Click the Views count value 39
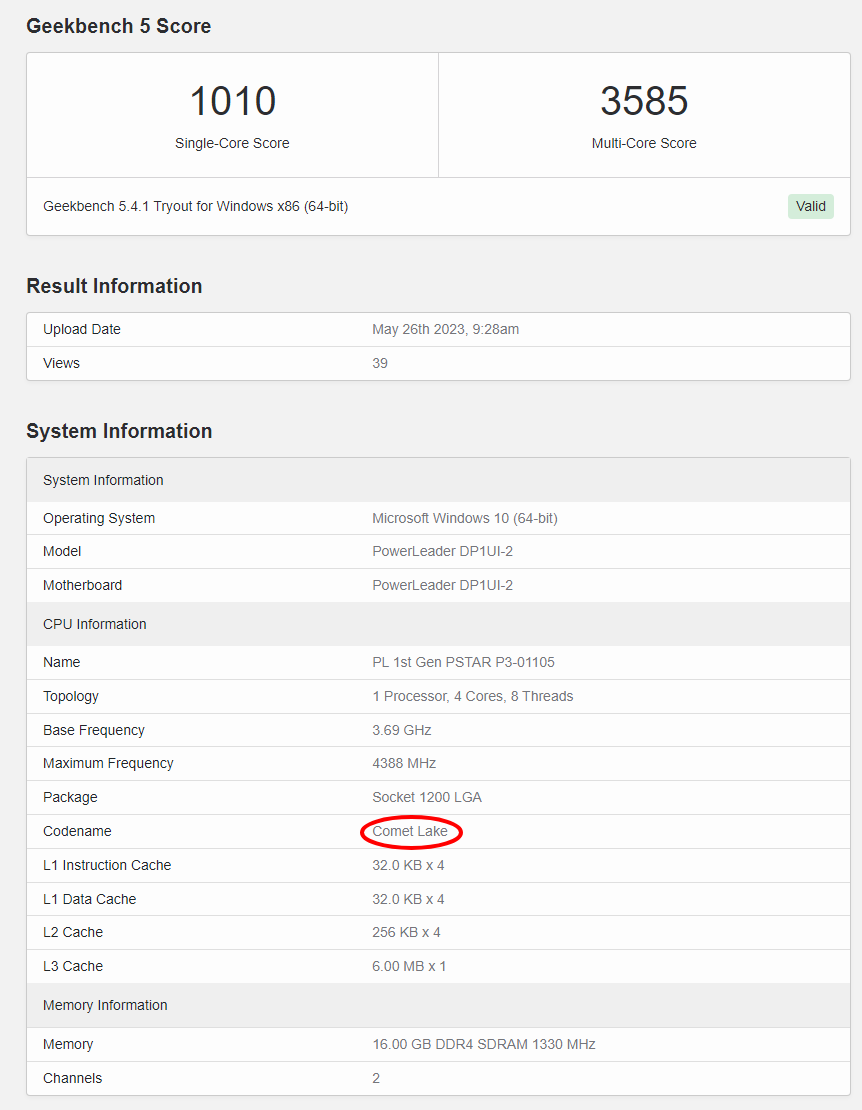Screen dimensions: 862x1110 (x=380, y=363)
